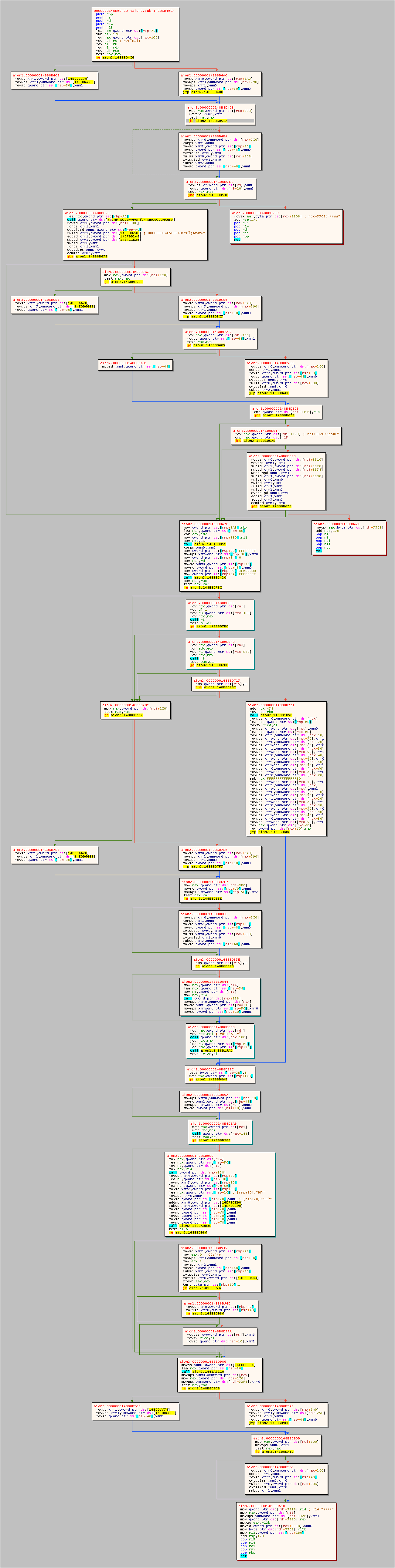
Task: Select the large node 148B8D8C0
Action: tap(220, 1194)
